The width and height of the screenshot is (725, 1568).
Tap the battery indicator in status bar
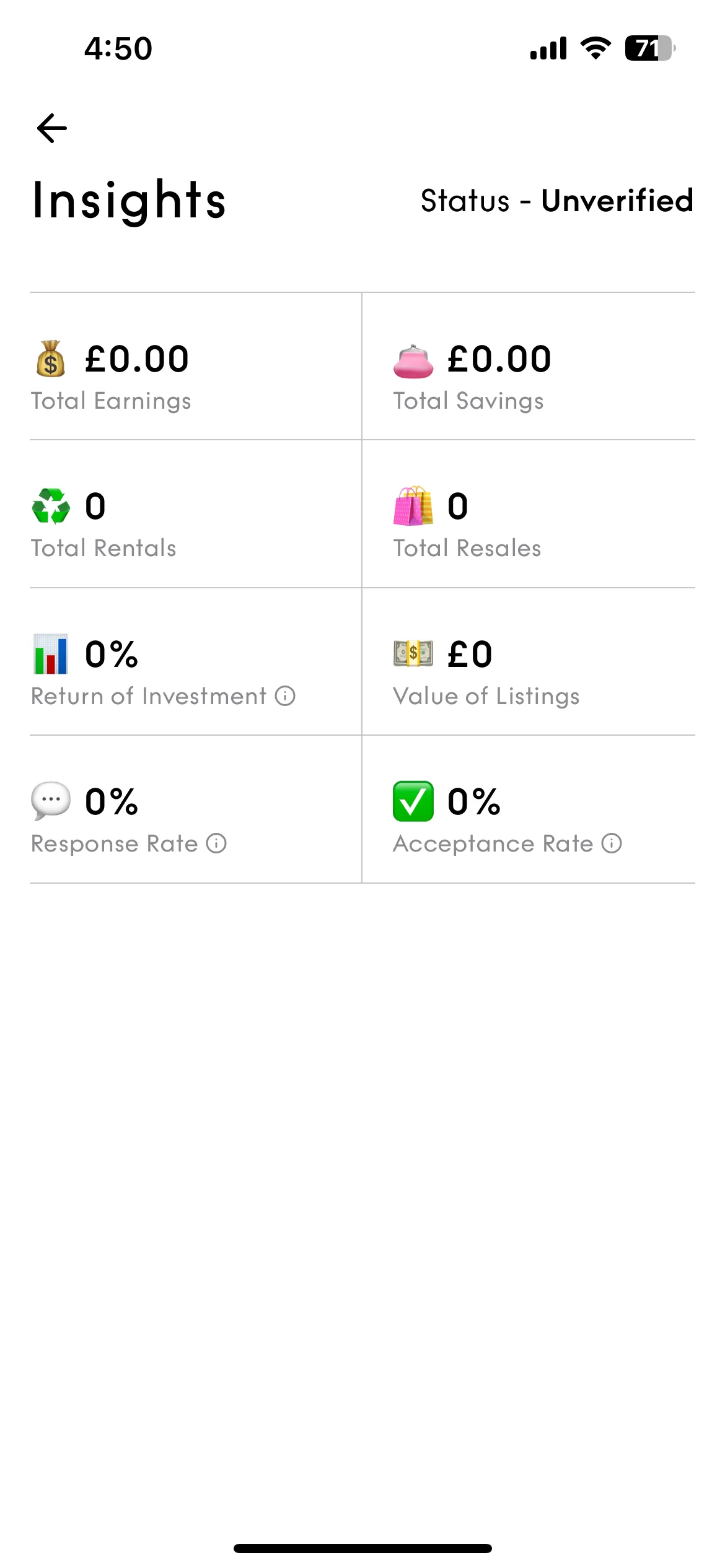[650, 48]
